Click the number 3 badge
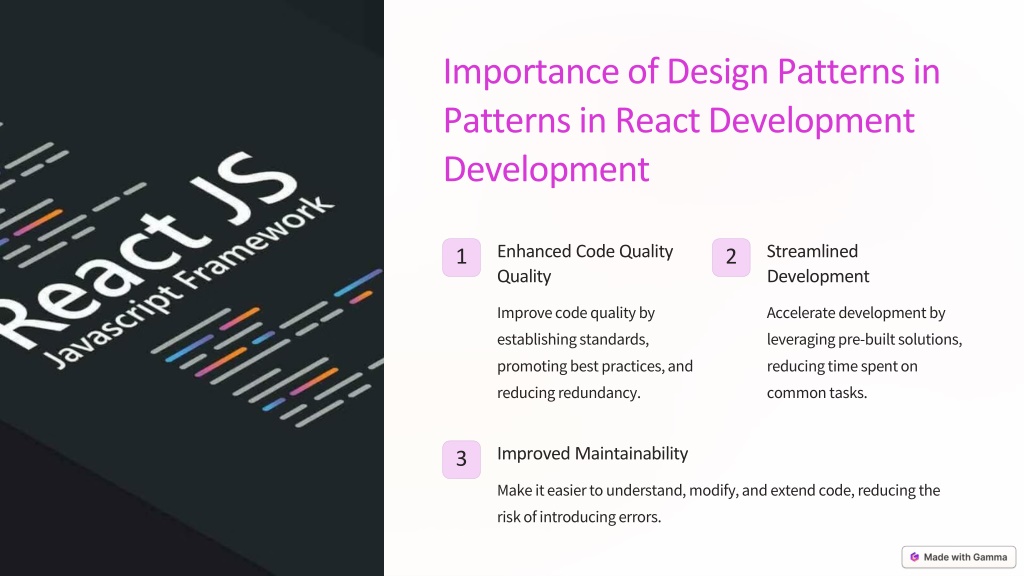 click(x=461, y=459)
